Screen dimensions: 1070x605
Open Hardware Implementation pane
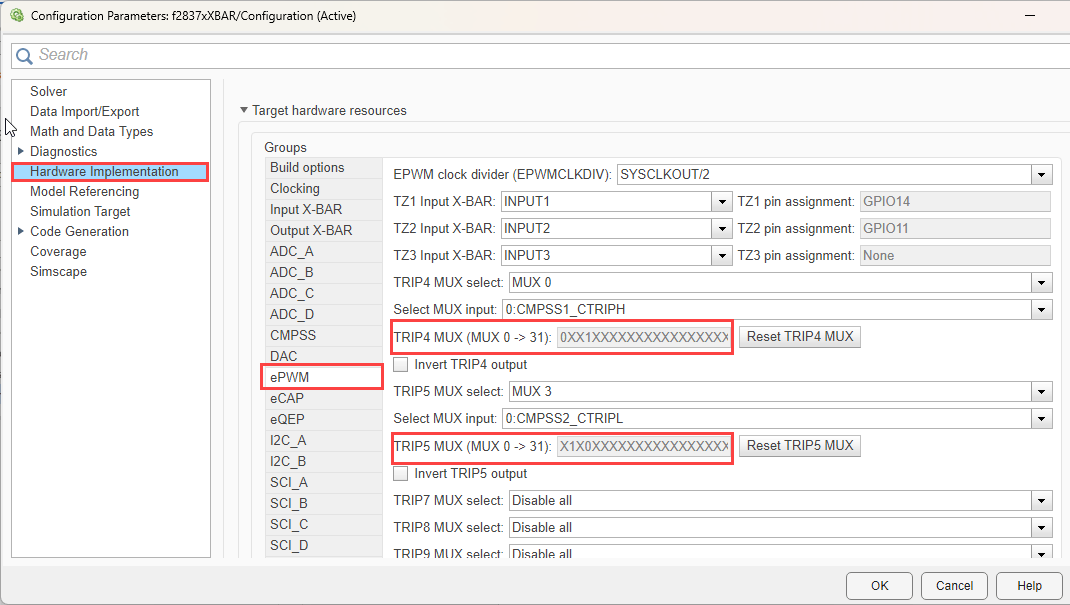[x=104, y=171]
